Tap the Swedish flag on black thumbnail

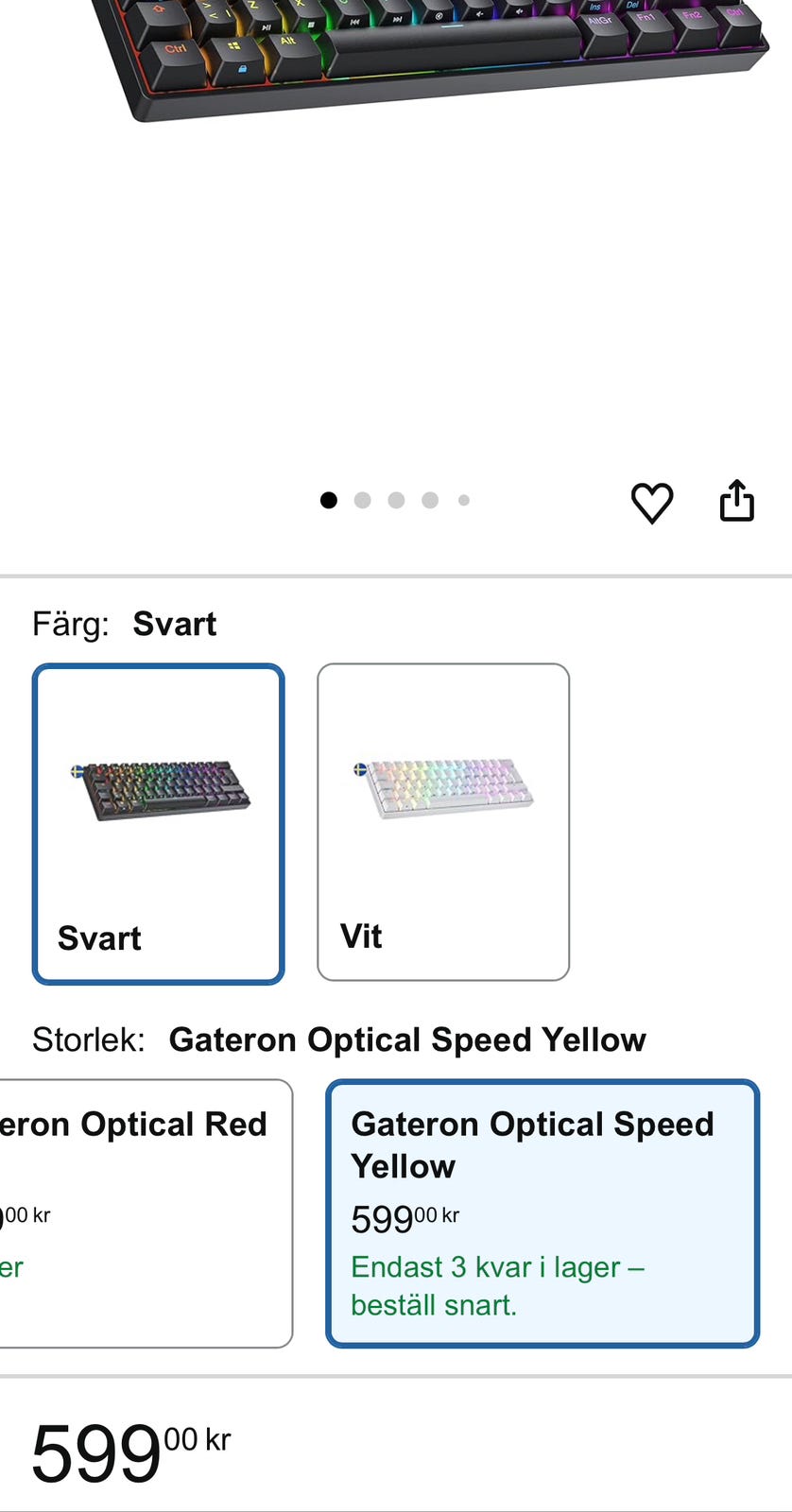[x=77, y=771]
